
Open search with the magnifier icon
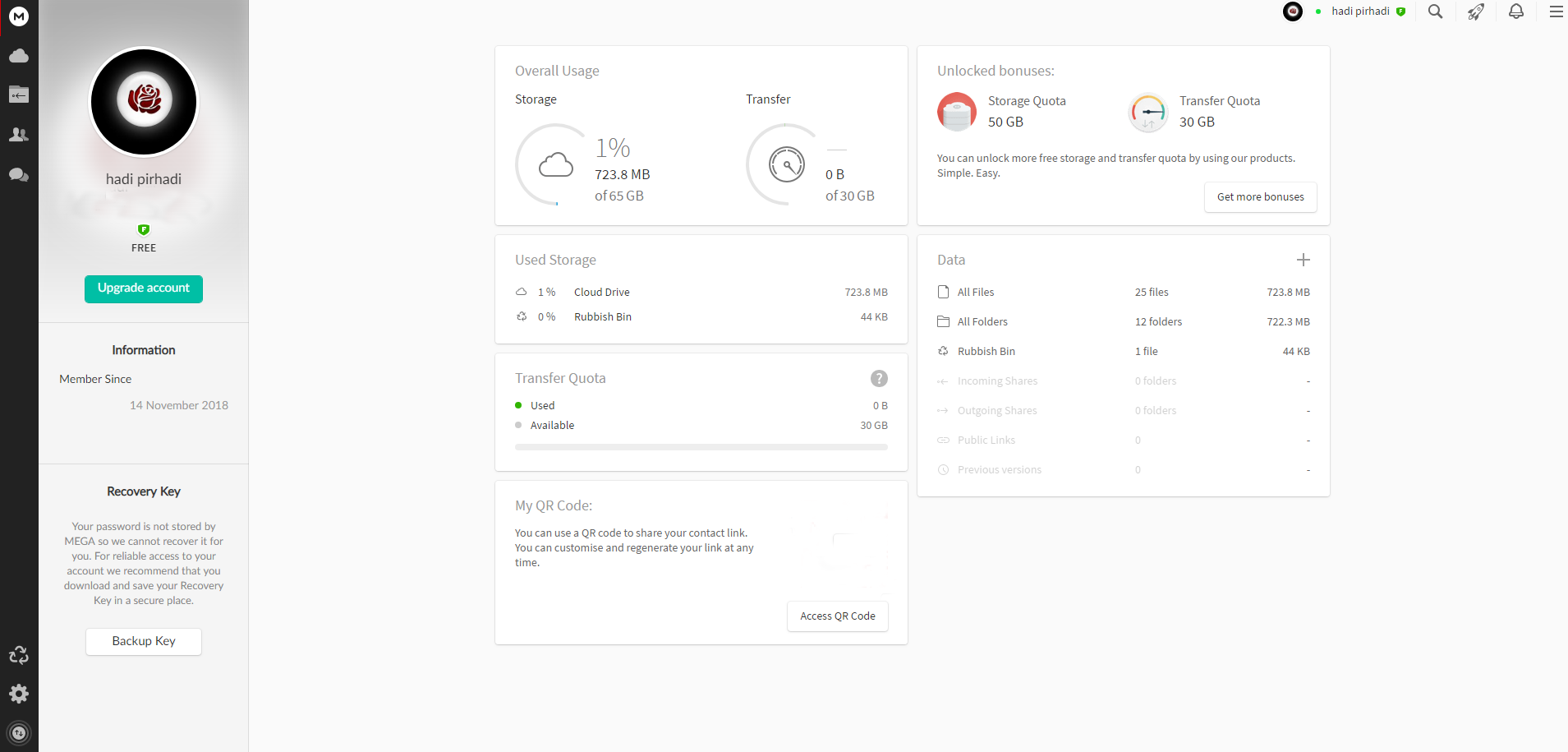coord(1436,12)
